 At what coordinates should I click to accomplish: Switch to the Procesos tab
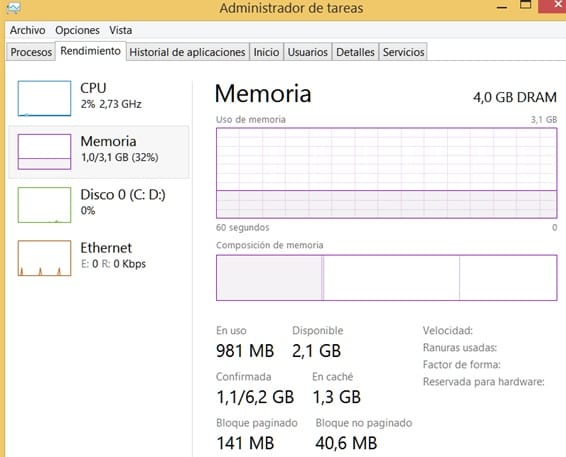[x=31, y=52]
